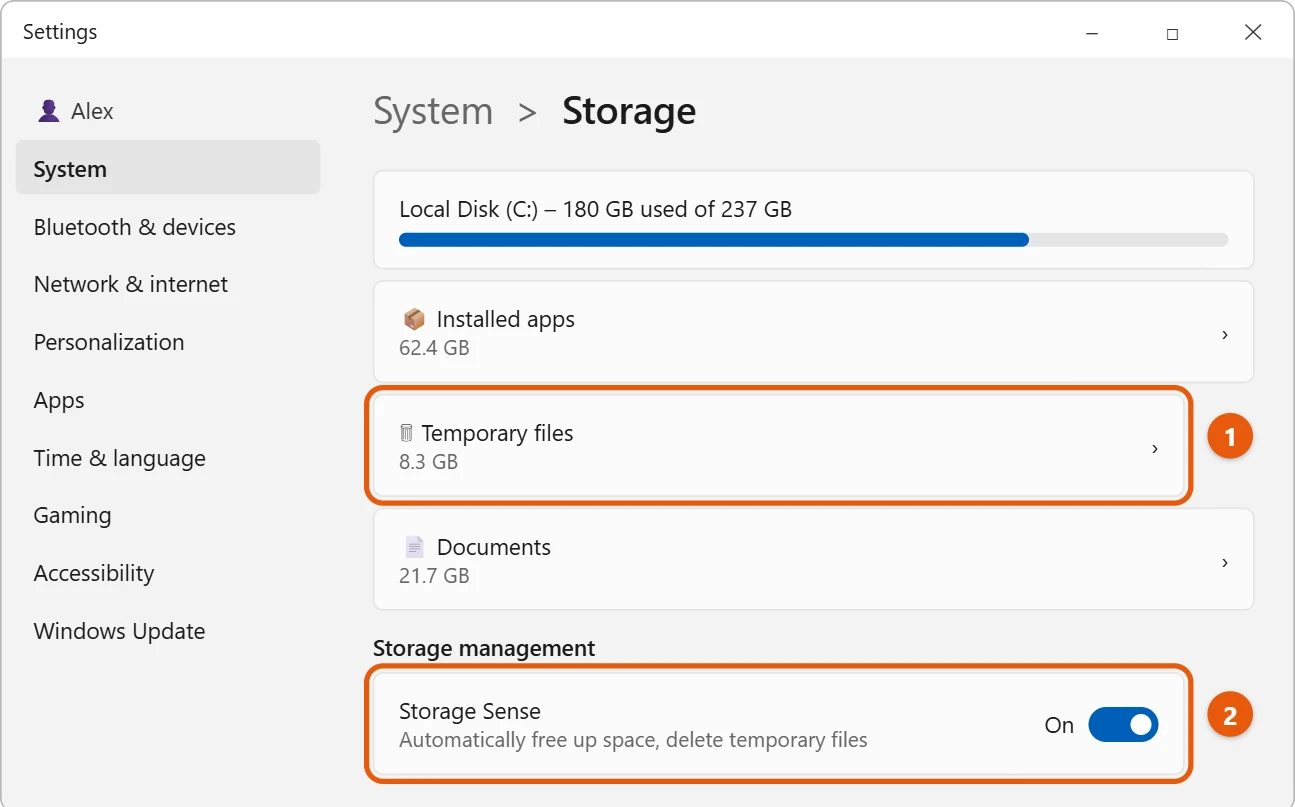Maximize the Settings window
1295x807 pixels.
(1172, 33)
